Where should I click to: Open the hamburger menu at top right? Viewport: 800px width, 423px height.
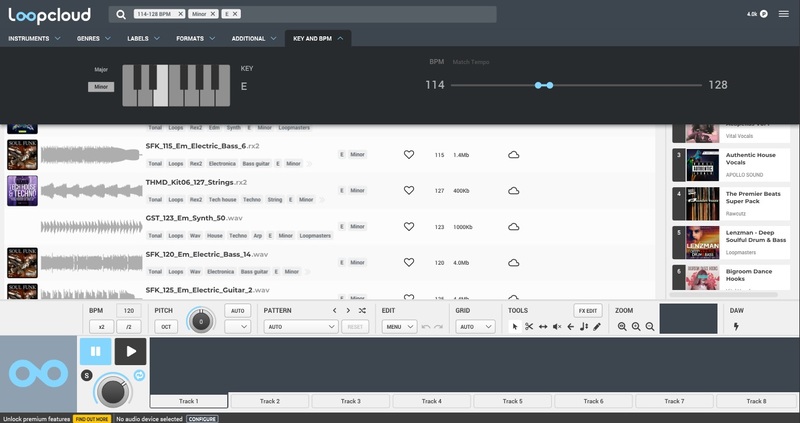click(782, 14)
